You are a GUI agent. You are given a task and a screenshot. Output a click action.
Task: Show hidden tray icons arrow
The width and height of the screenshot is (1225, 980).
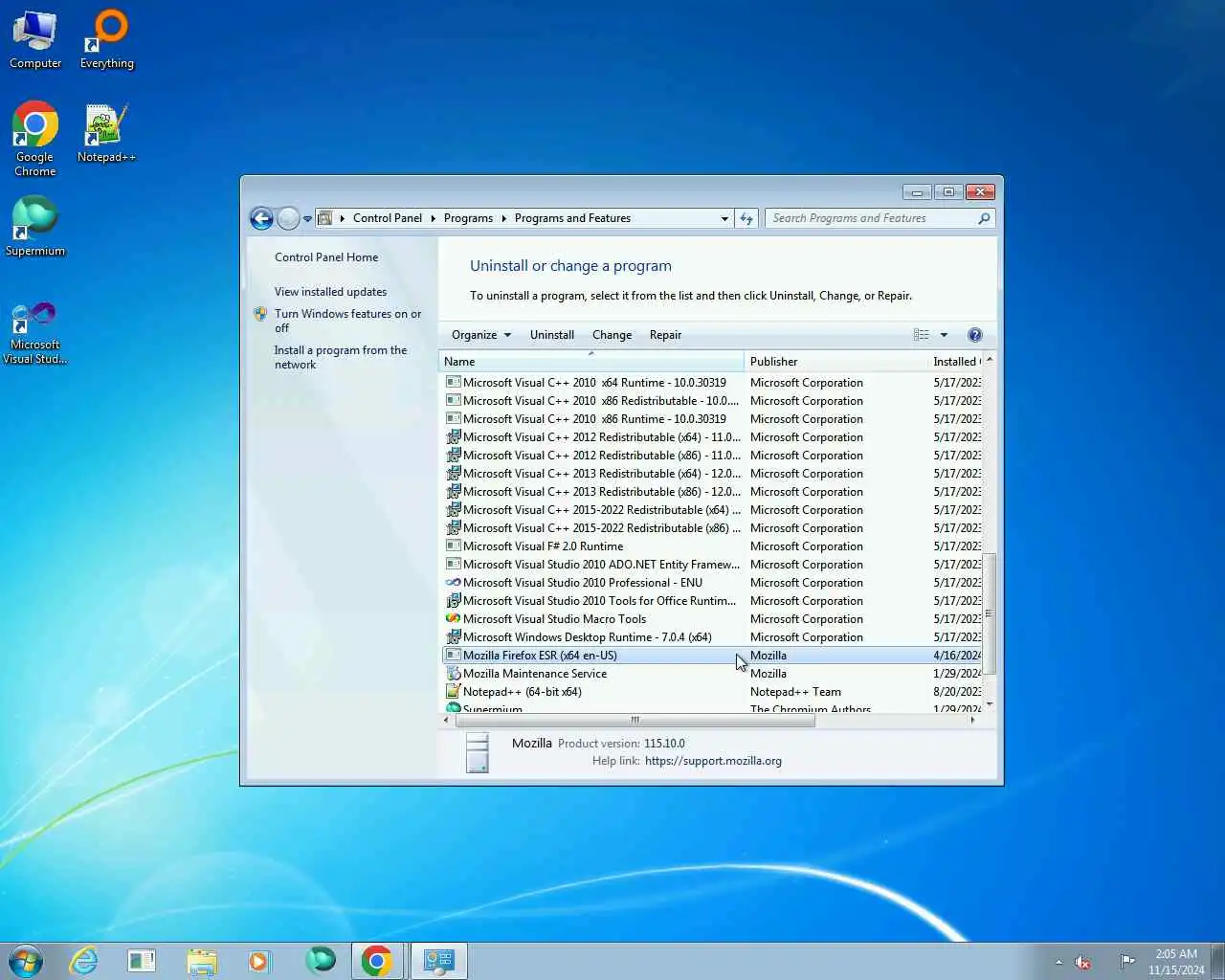(1058, 962)
